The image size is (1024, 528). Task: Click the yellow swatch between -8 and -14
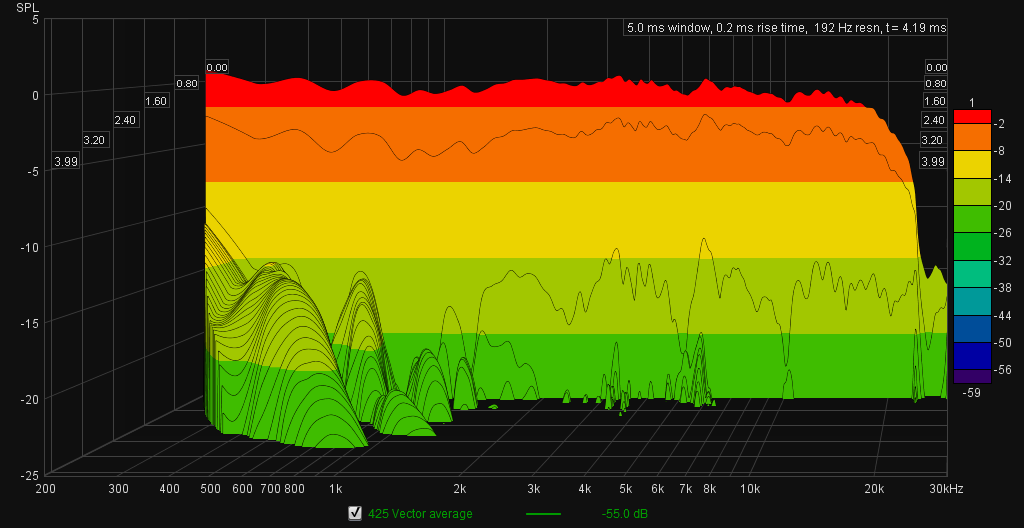tap(972, 165)
